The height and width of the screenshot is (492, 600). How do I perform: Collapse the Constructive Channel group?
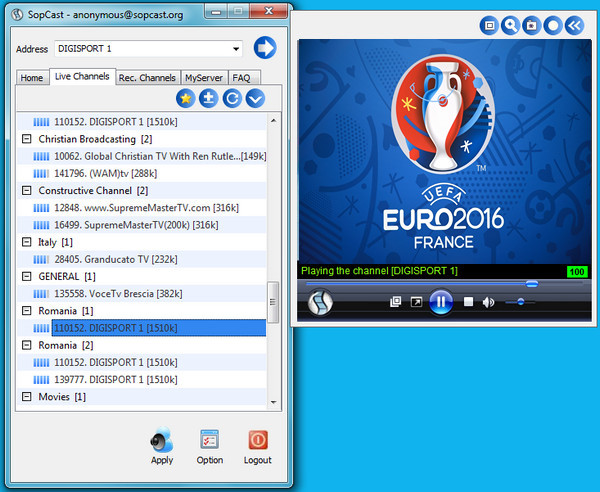tap(26, 190)
